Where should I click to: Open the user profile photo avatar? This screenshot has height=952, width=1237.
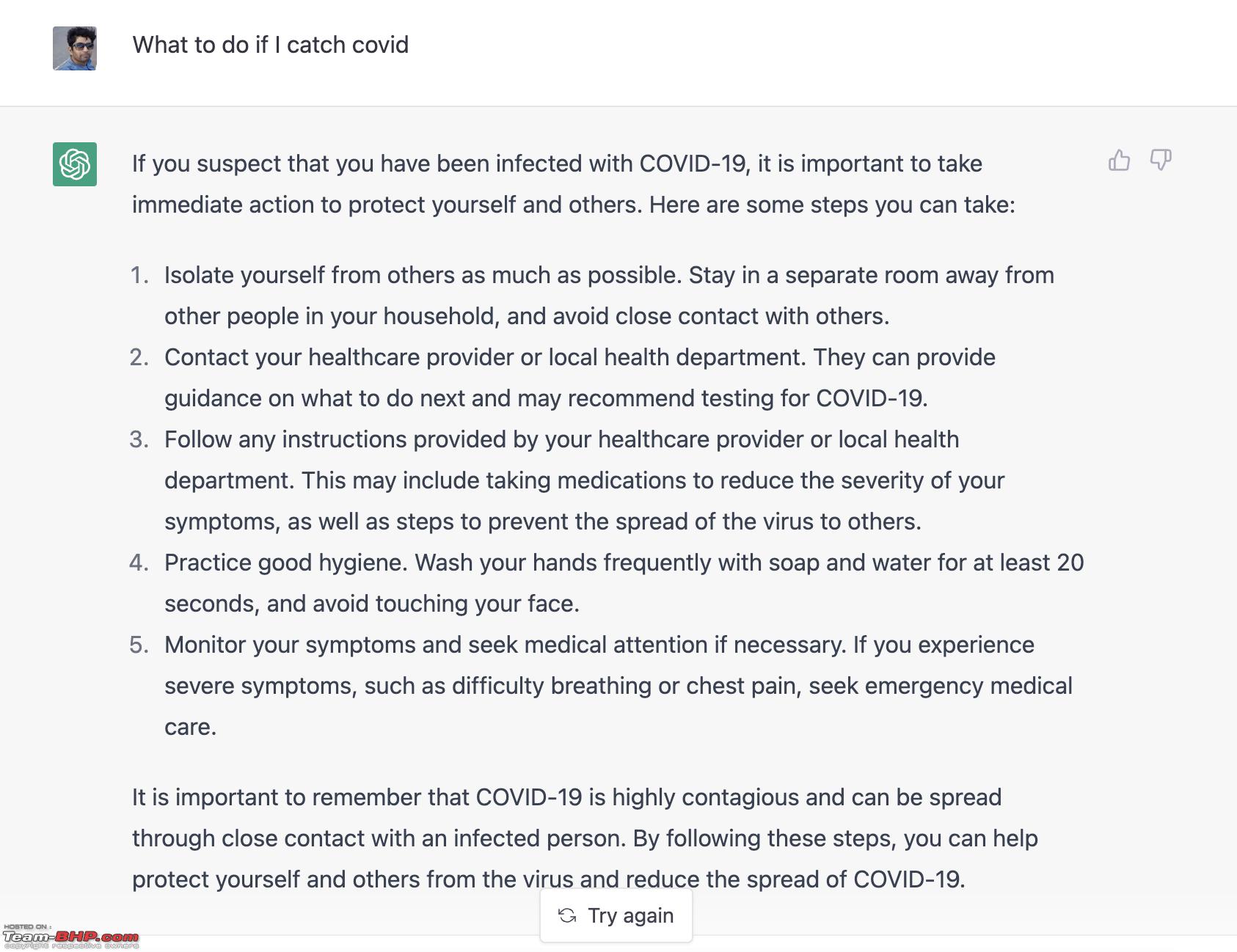click(x=75, y=48)
